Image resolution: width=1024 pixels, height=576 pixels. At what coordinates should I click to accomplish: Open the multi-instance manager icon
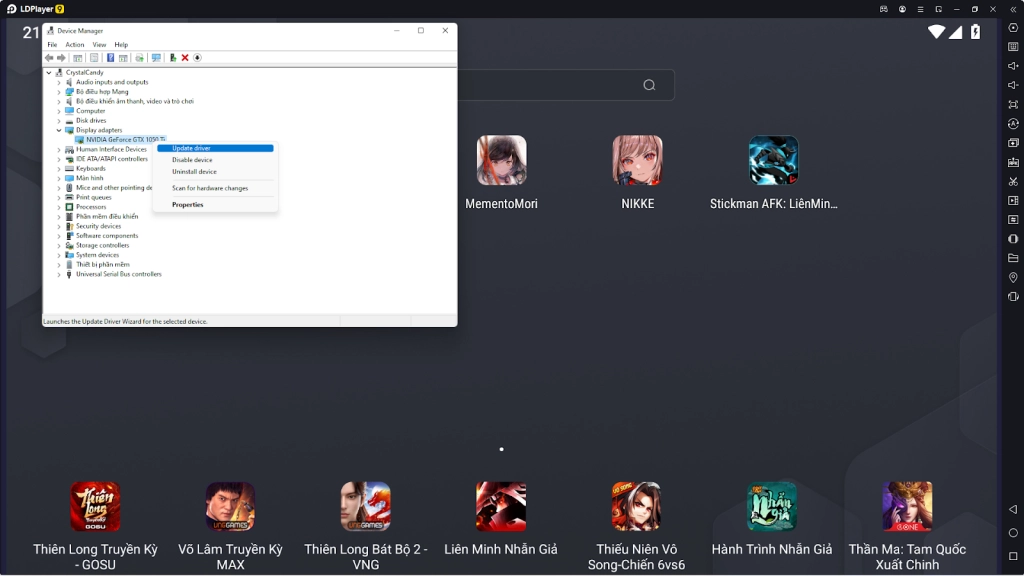(1013, 143)
